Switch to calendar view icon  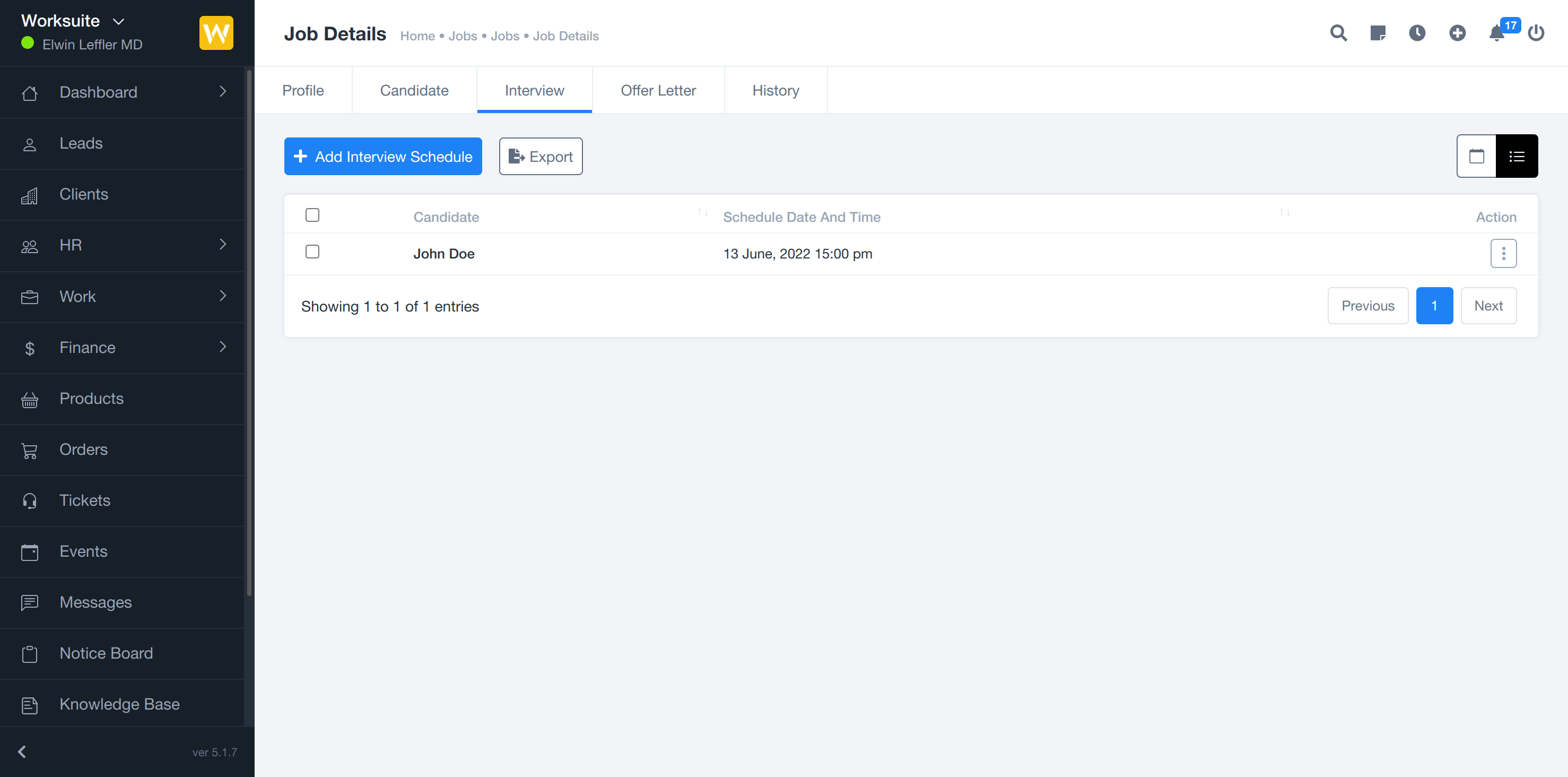tap(1476, 157)
